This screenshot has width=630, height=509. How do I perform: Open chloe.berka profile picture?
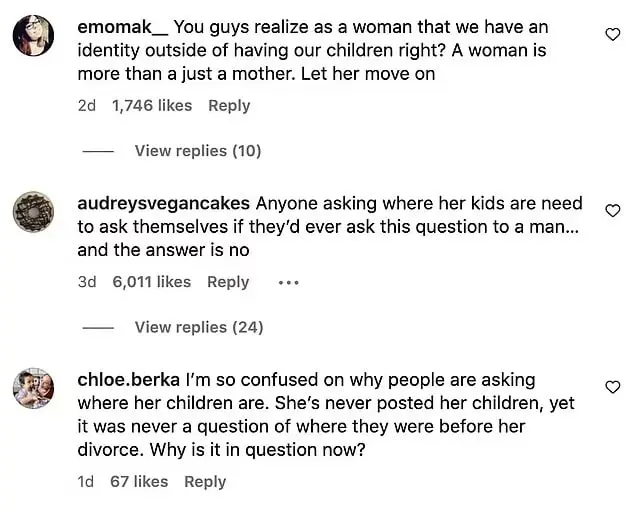click(33, 388)
